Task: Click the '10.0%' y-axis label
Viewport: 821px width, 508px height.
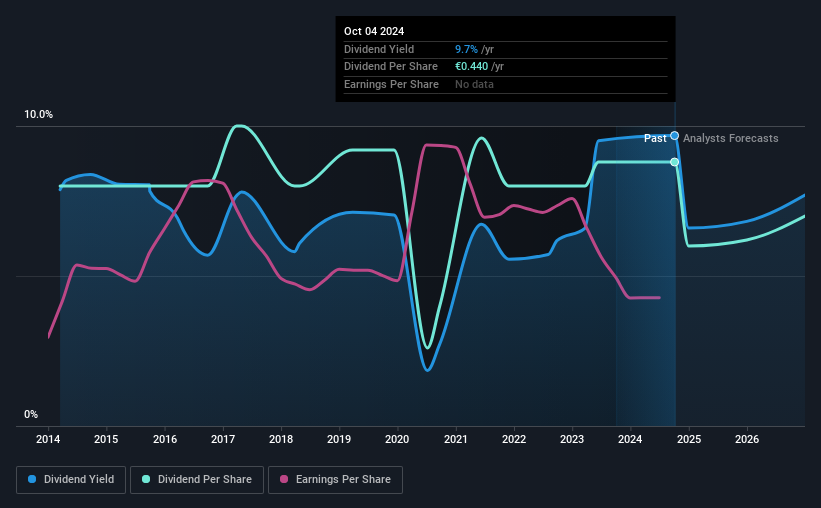Action: click(39, 115)
